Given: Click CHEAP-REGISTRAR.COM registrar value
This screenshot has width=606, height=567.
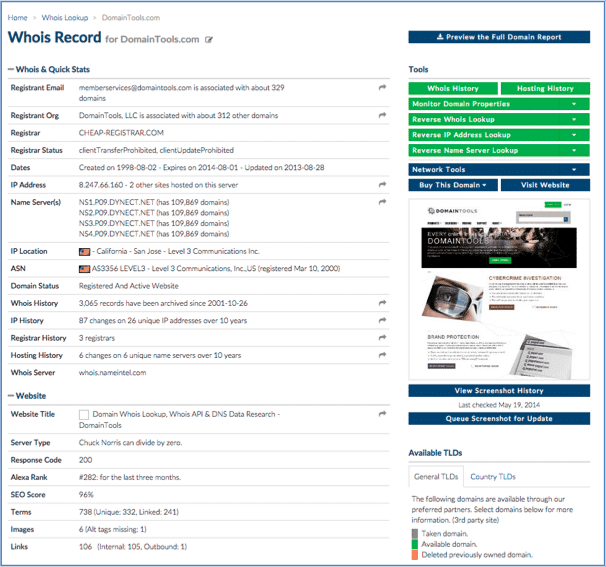Looking at the screenshot, I should pos(121,133).
